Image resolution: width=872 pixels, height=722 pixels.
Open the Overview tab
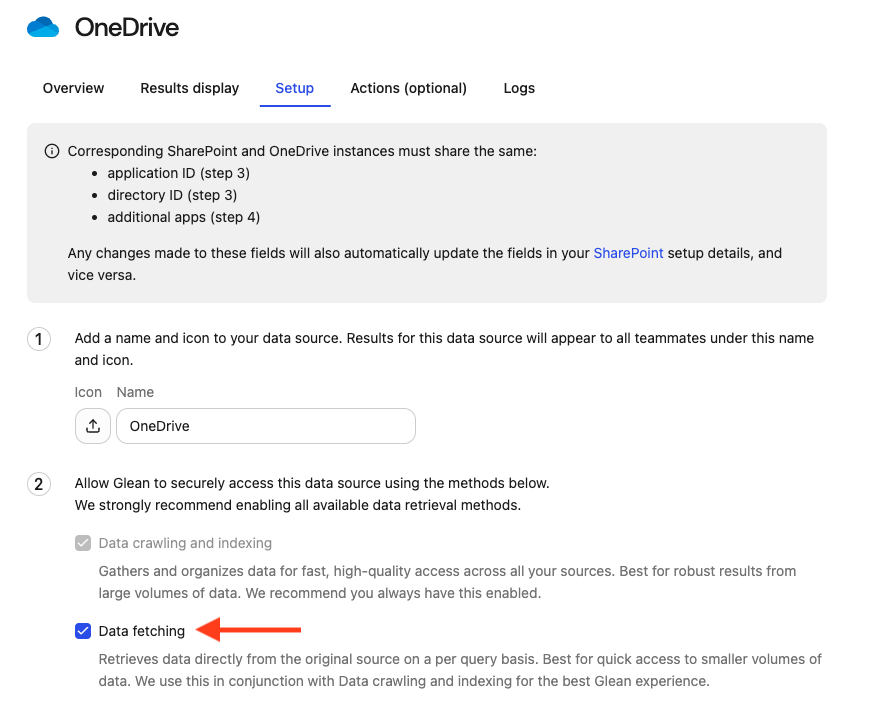pyautogui.click(x=73, y=88)
